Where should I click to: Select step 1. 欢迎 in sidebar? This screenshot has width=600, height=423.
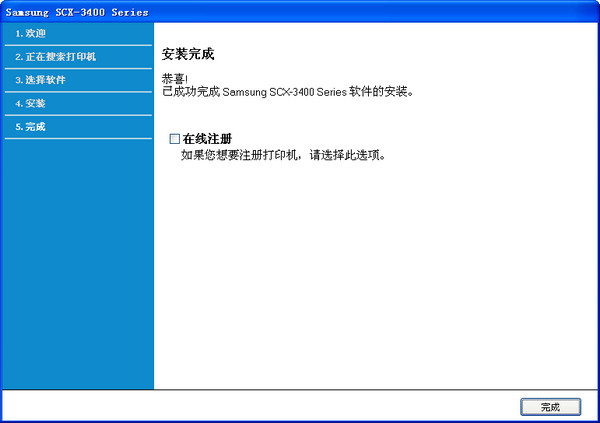tap(78, 34)
